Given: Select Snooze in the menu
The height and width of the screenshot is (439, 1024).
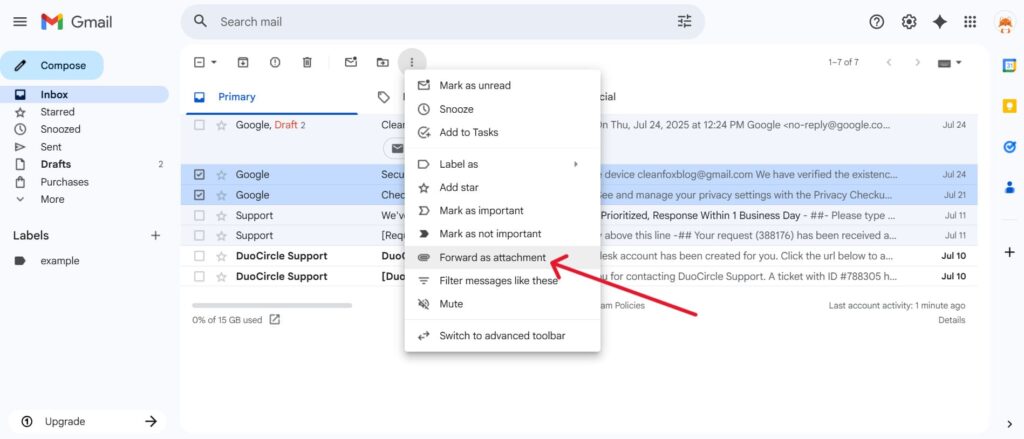Looking at the screenshot, I should 502,109.
